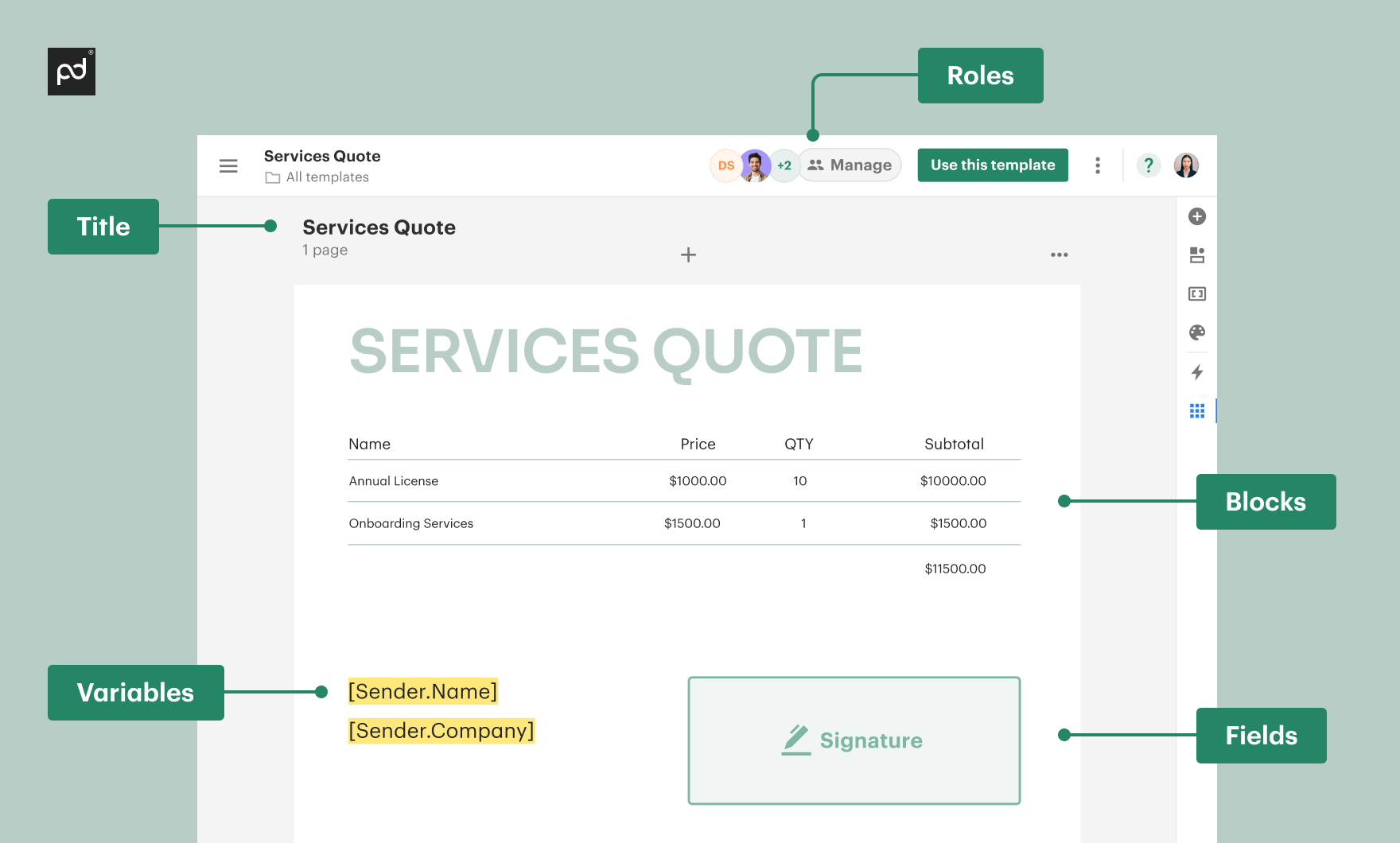Select the Signature field
1400x843 pixels.
pyautogui.click(x=854, y=740)
